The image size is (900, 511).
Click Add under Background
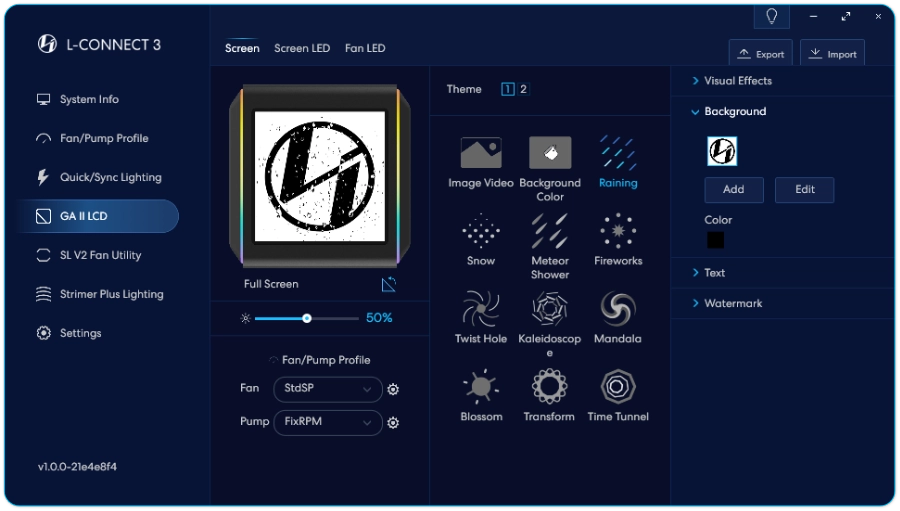(734, 189)
